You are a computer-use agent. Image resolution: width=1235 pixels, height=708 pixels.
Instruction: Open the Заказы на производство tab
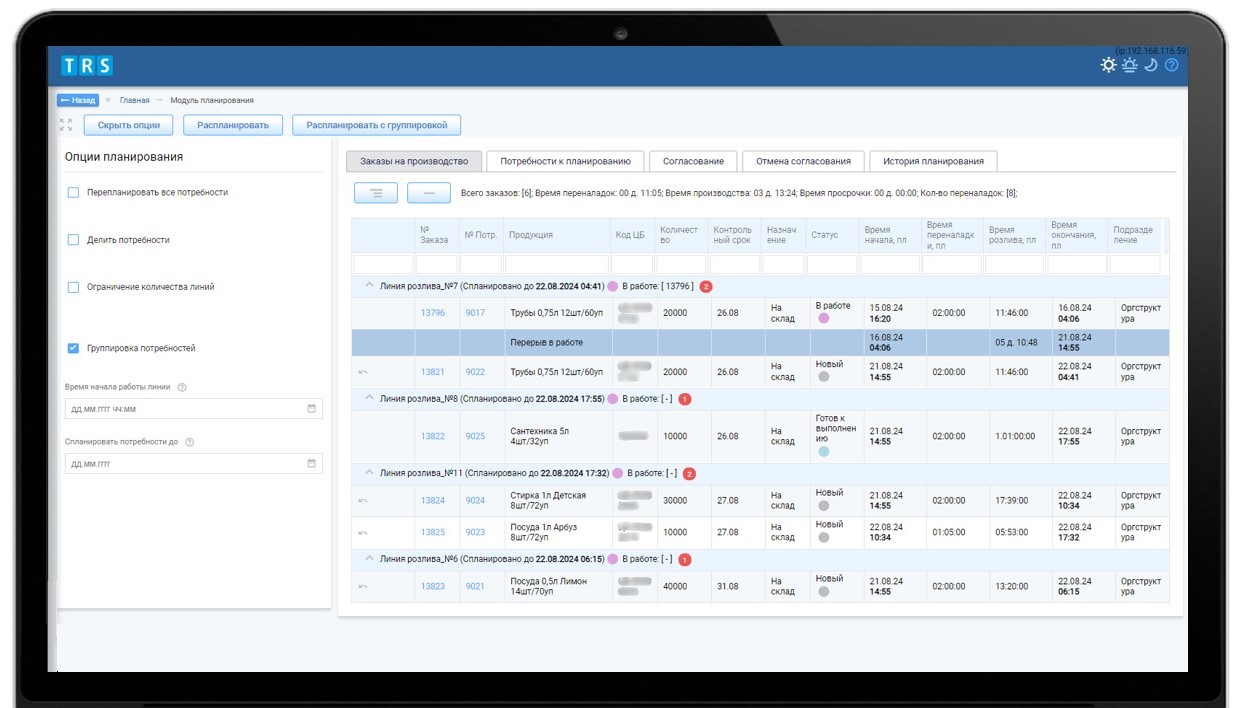point(414,161)
